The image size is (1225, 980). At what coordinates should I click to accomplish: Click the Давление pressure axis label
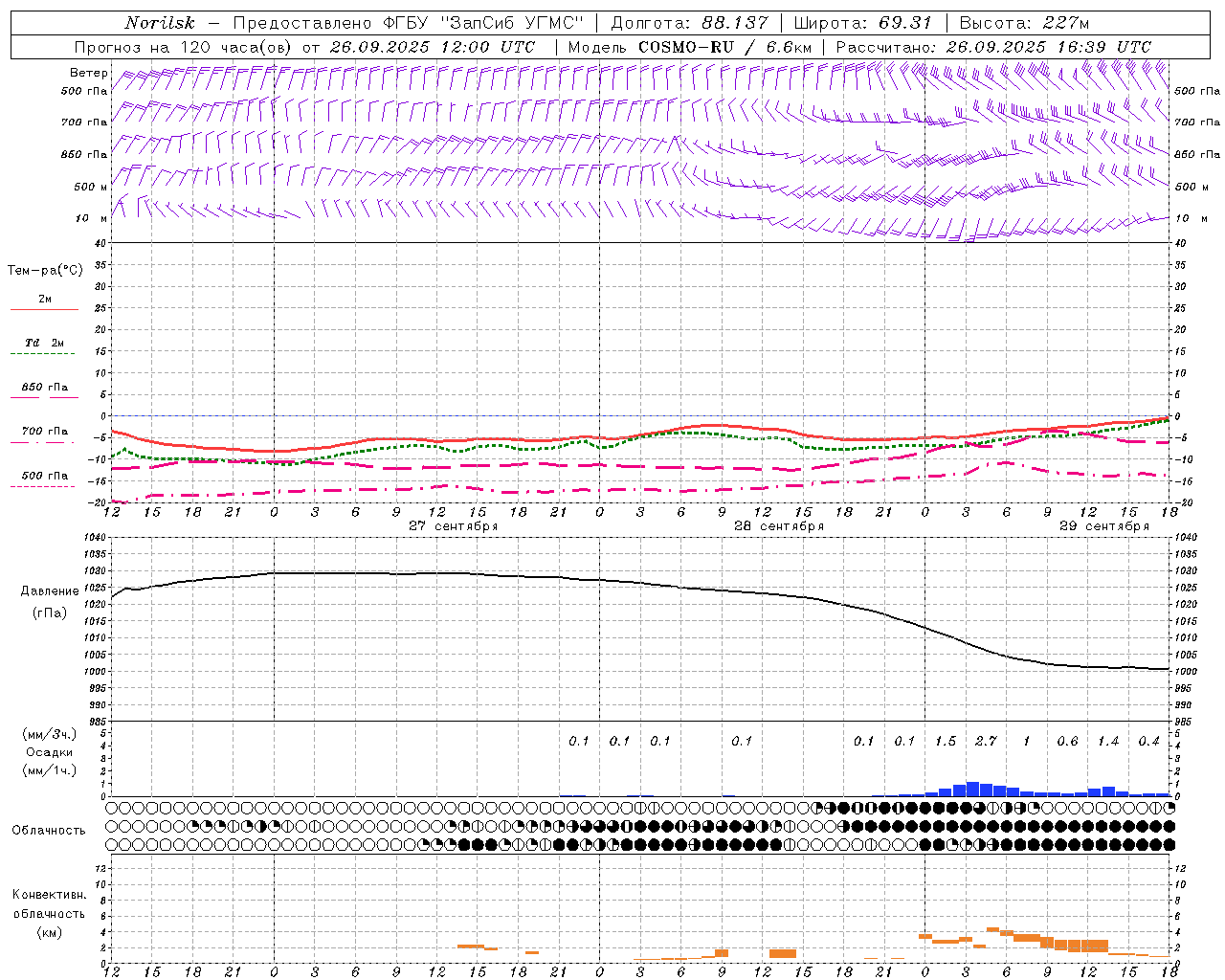pyautogui.click(x=50, y=591)
